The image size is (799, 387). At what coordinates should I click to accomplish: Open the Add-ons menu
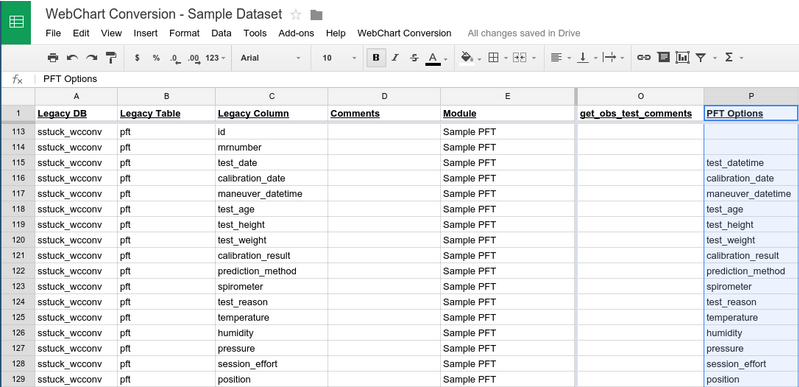coord(296,33)
